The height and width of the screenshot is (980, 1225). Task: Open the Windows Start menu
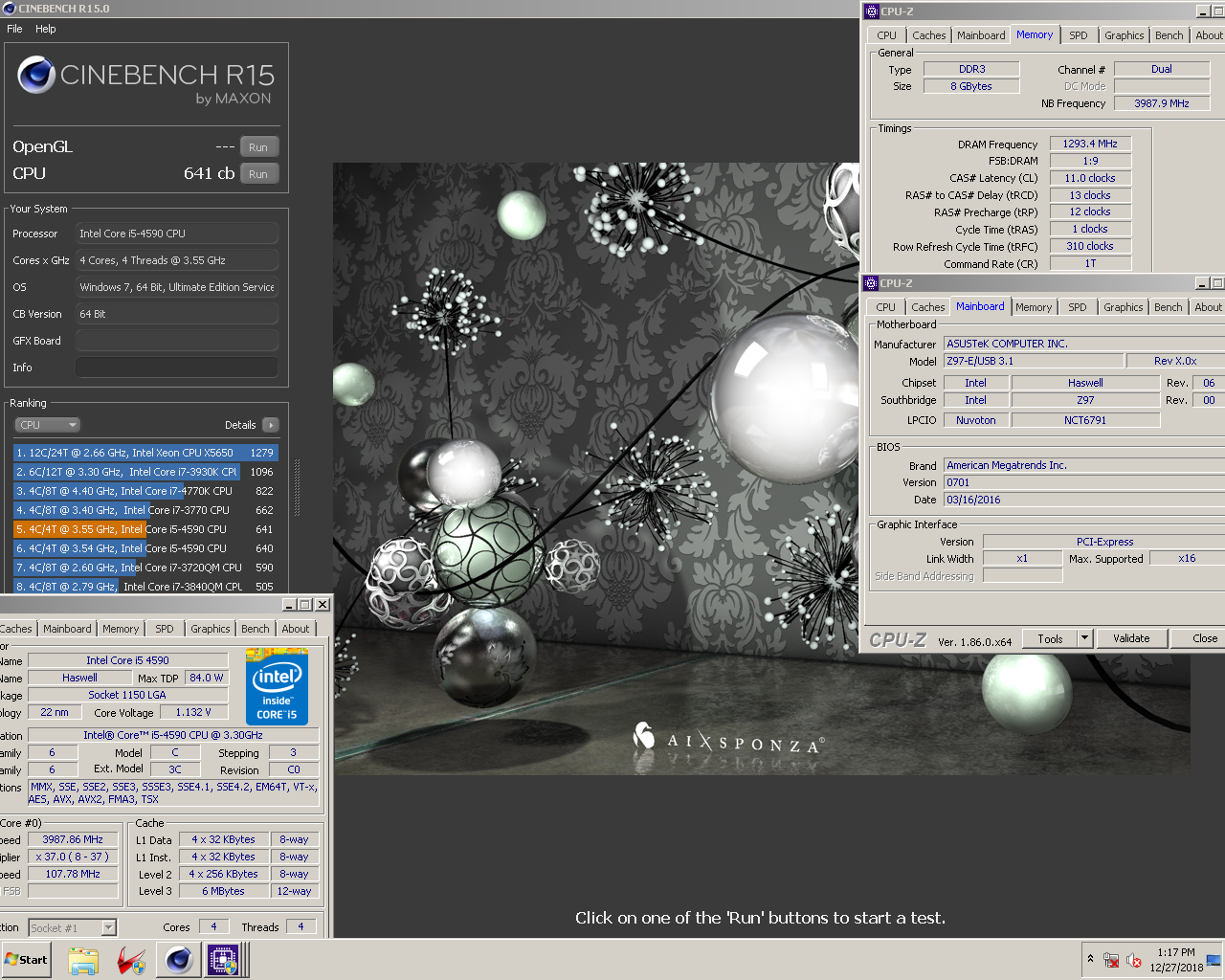coord(27,960)
